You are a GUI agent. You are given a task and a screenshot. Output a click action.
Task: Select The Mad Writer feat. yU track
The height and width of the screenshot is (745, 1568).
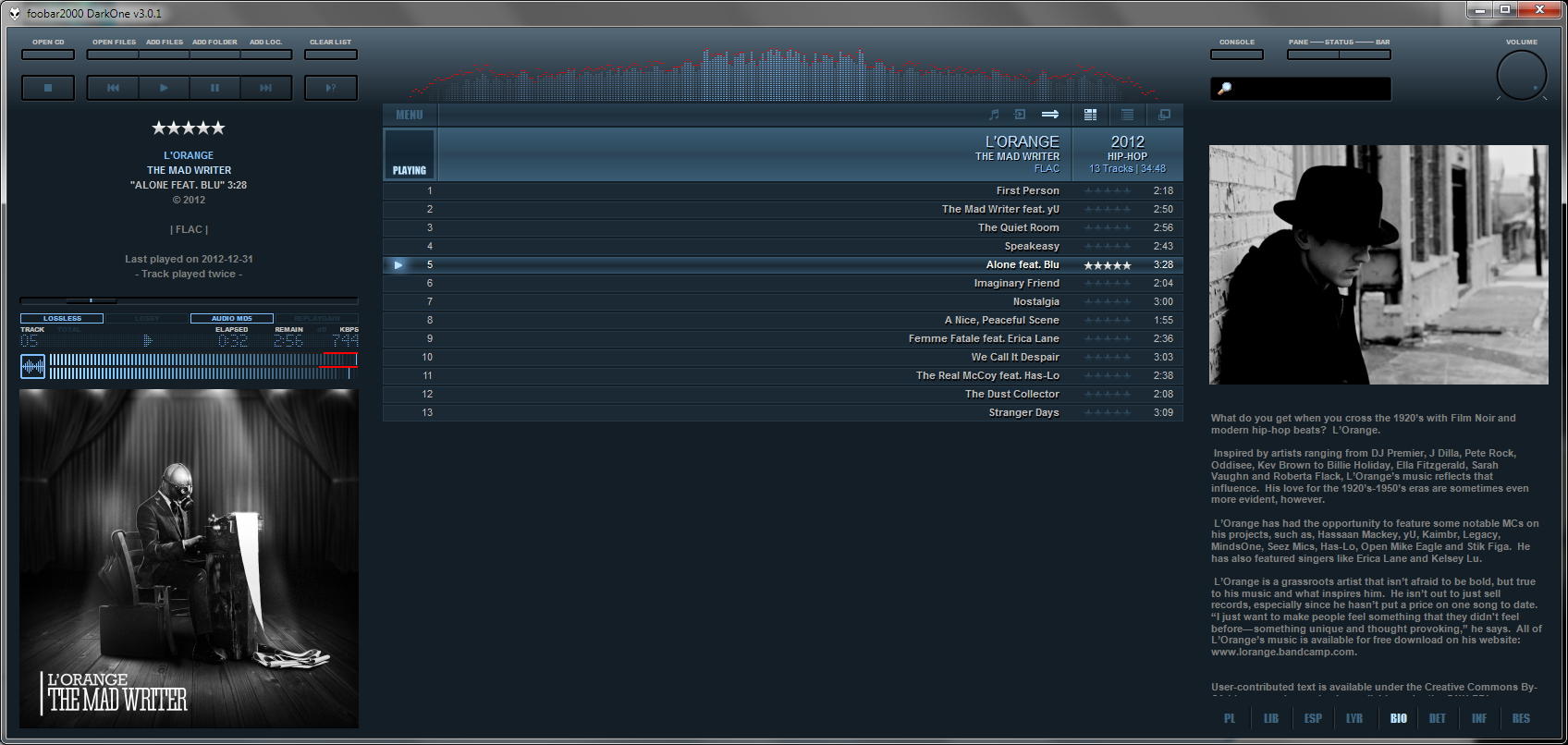pyautogui.click(x=783, y=209)
